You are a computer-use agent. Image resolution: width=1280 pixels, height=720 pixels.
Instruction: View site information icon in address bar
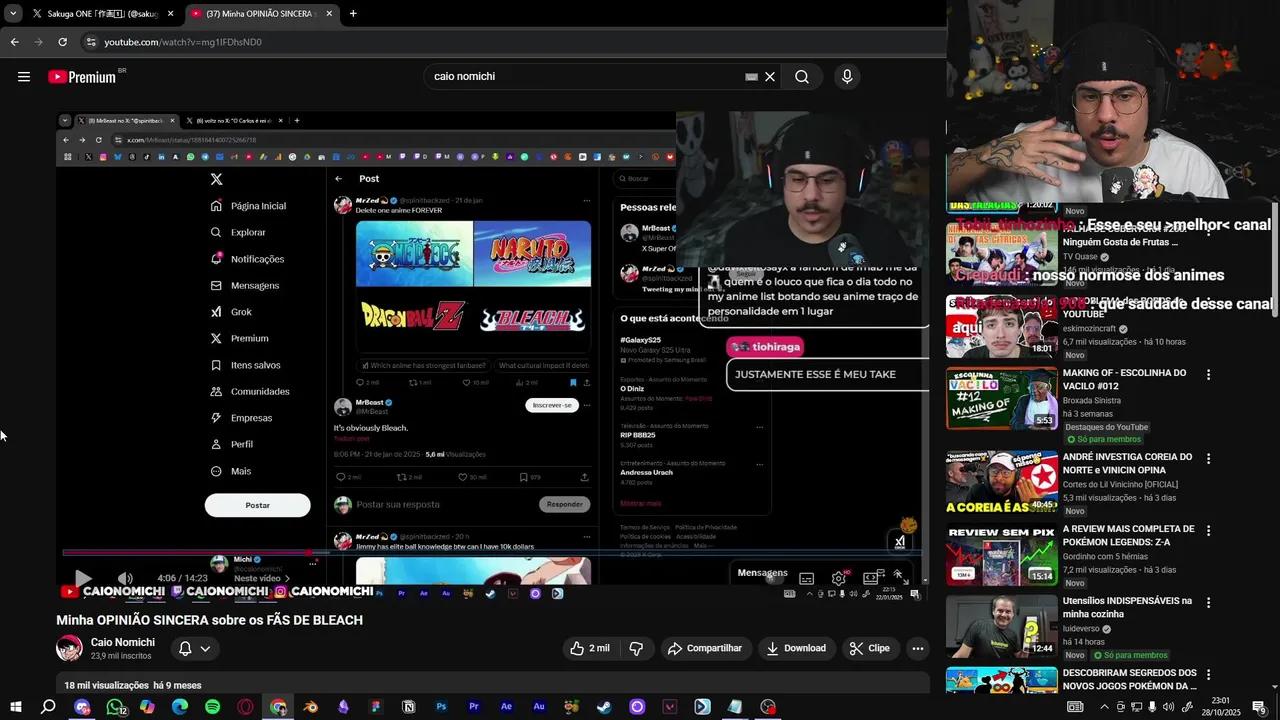(x=91, y=42)
